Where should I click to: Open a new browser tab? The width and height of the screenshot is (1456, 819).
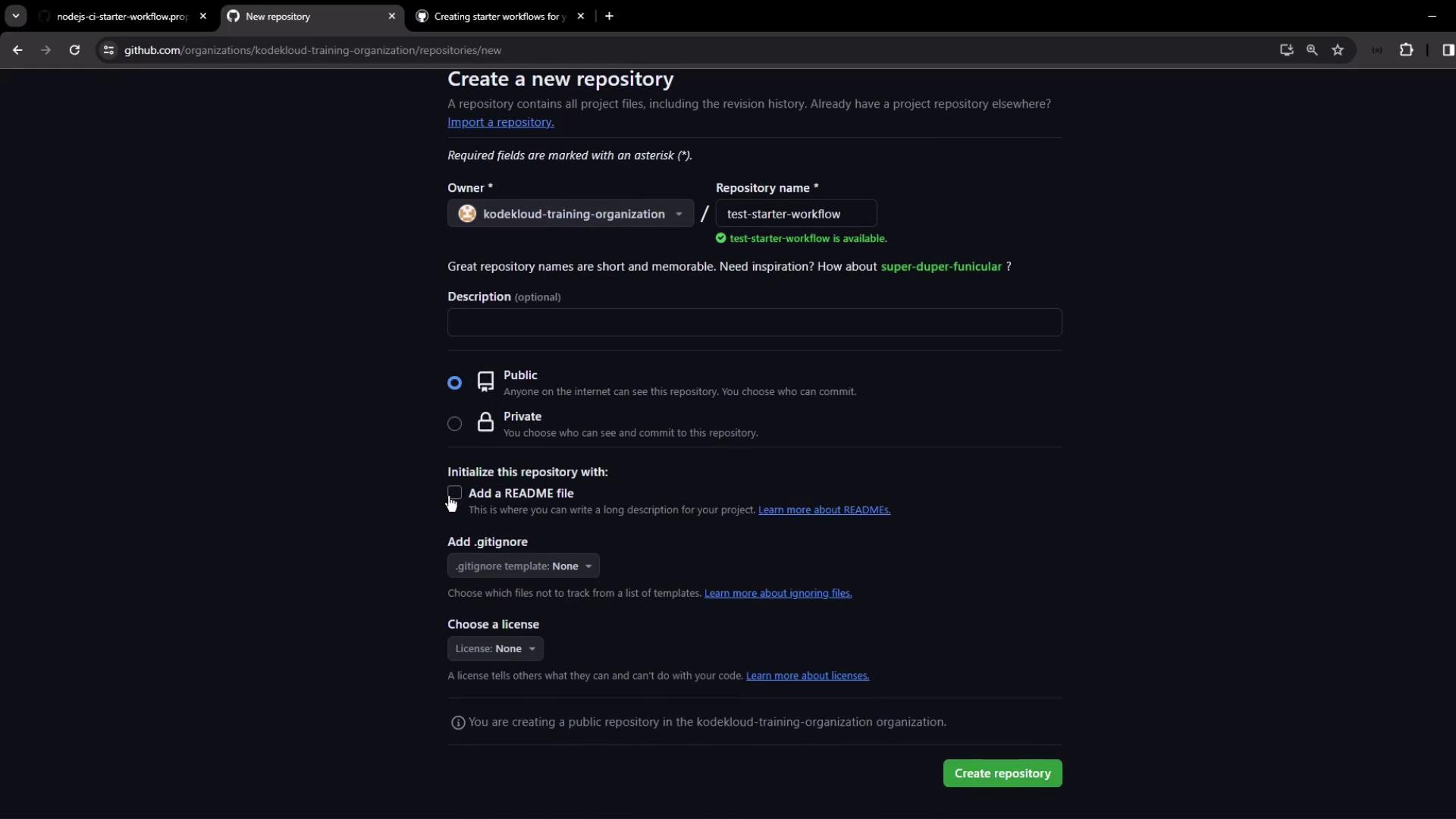(609, 16)
